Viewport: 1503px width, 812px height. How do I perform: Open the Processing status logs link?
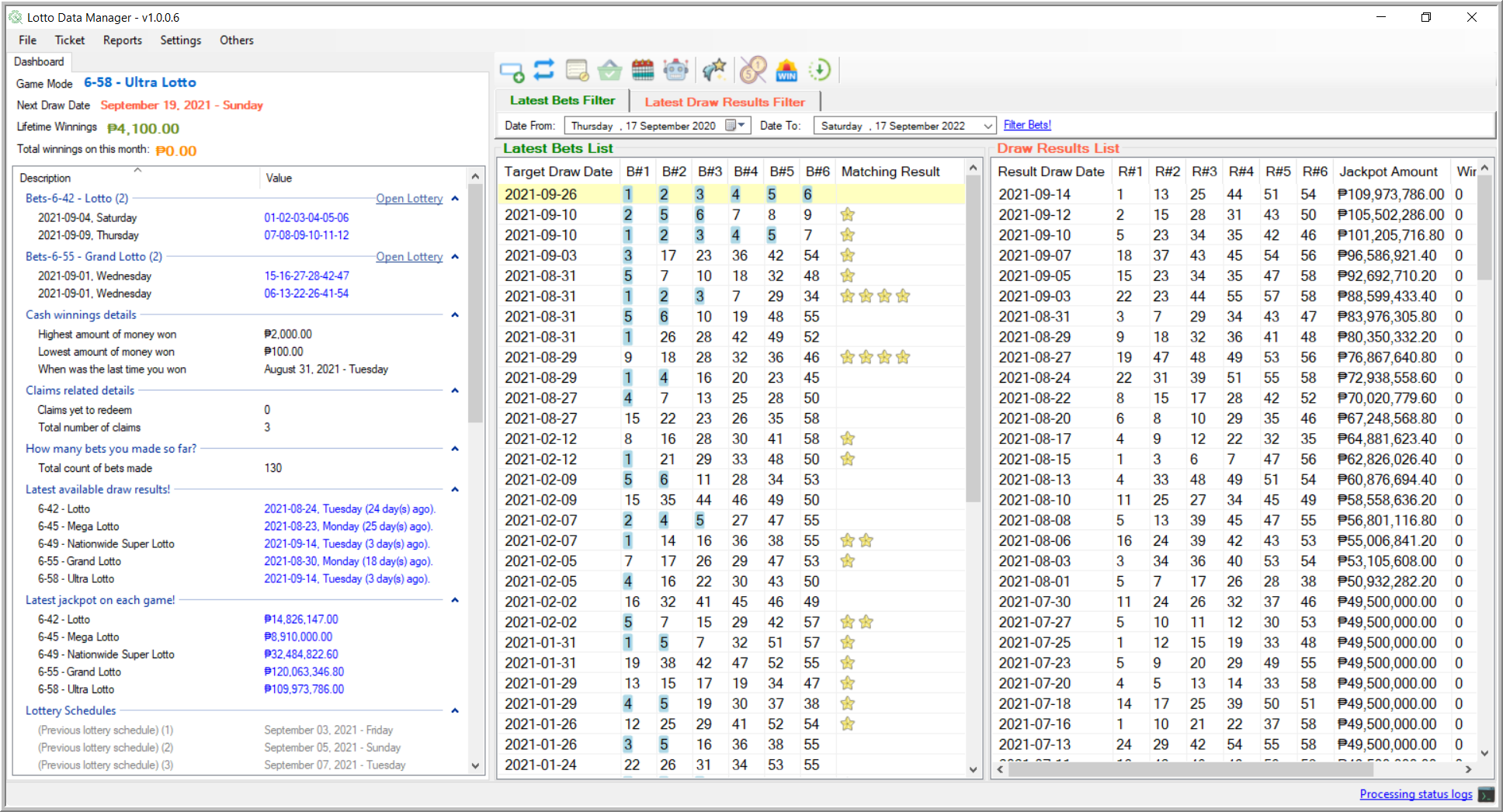coord(1415,794)
